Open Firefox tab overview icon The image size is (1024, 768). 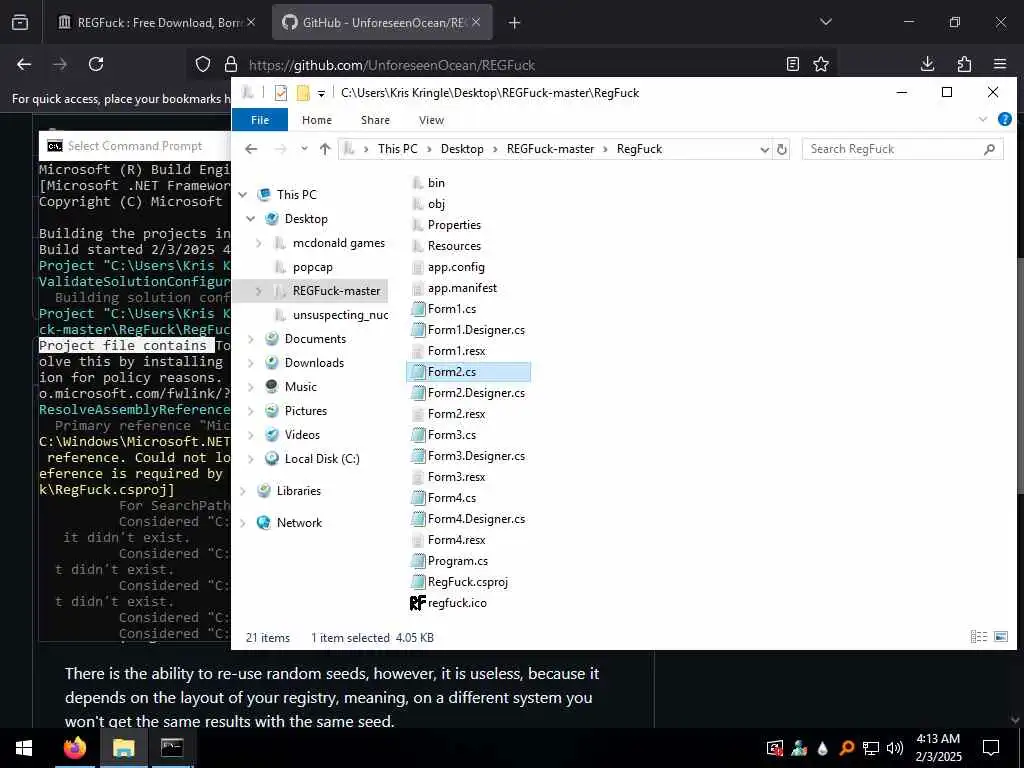(x=20, y=23)
